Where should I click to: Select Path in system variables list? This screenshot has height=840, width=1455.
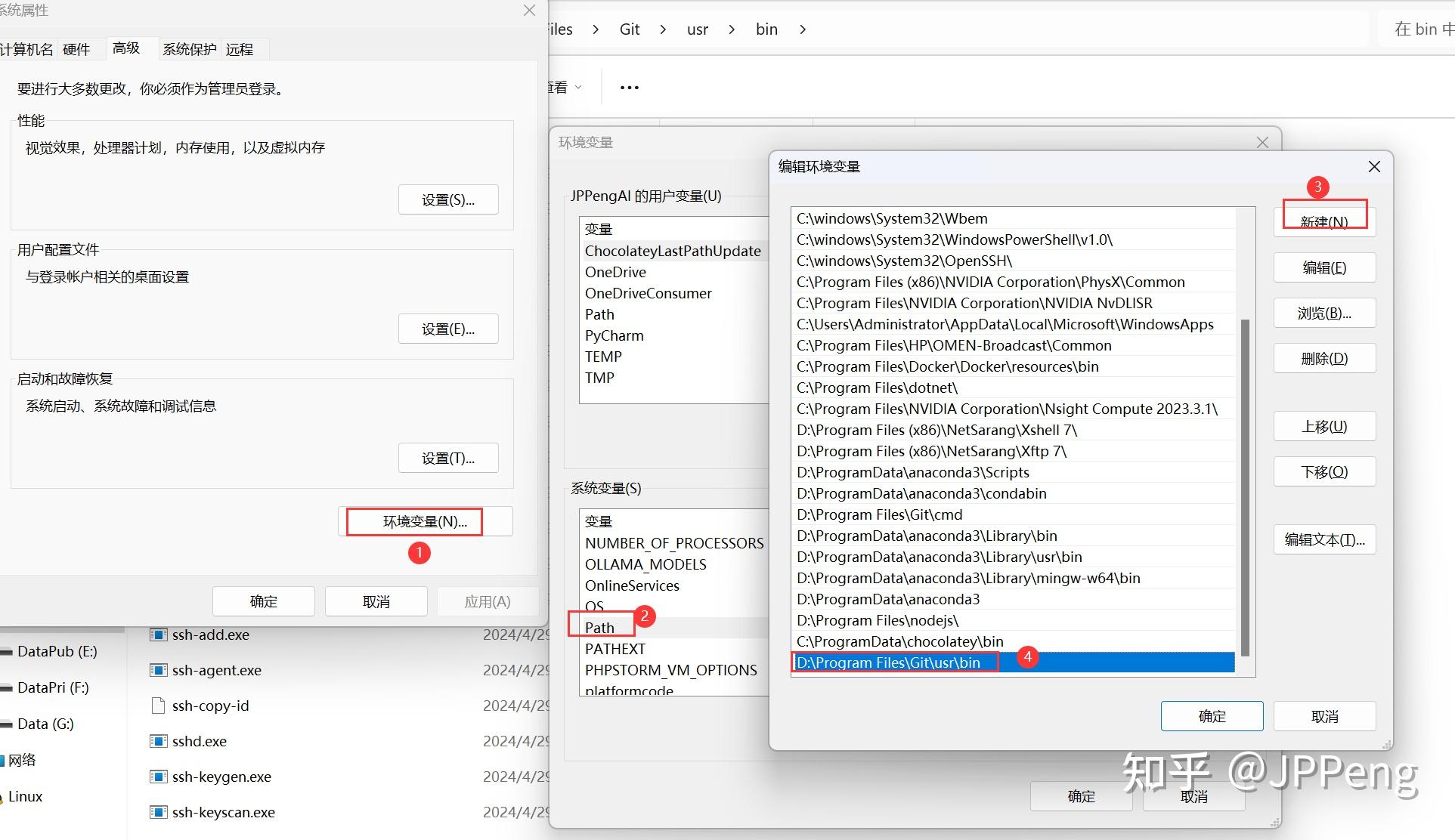tap(600, 627)
